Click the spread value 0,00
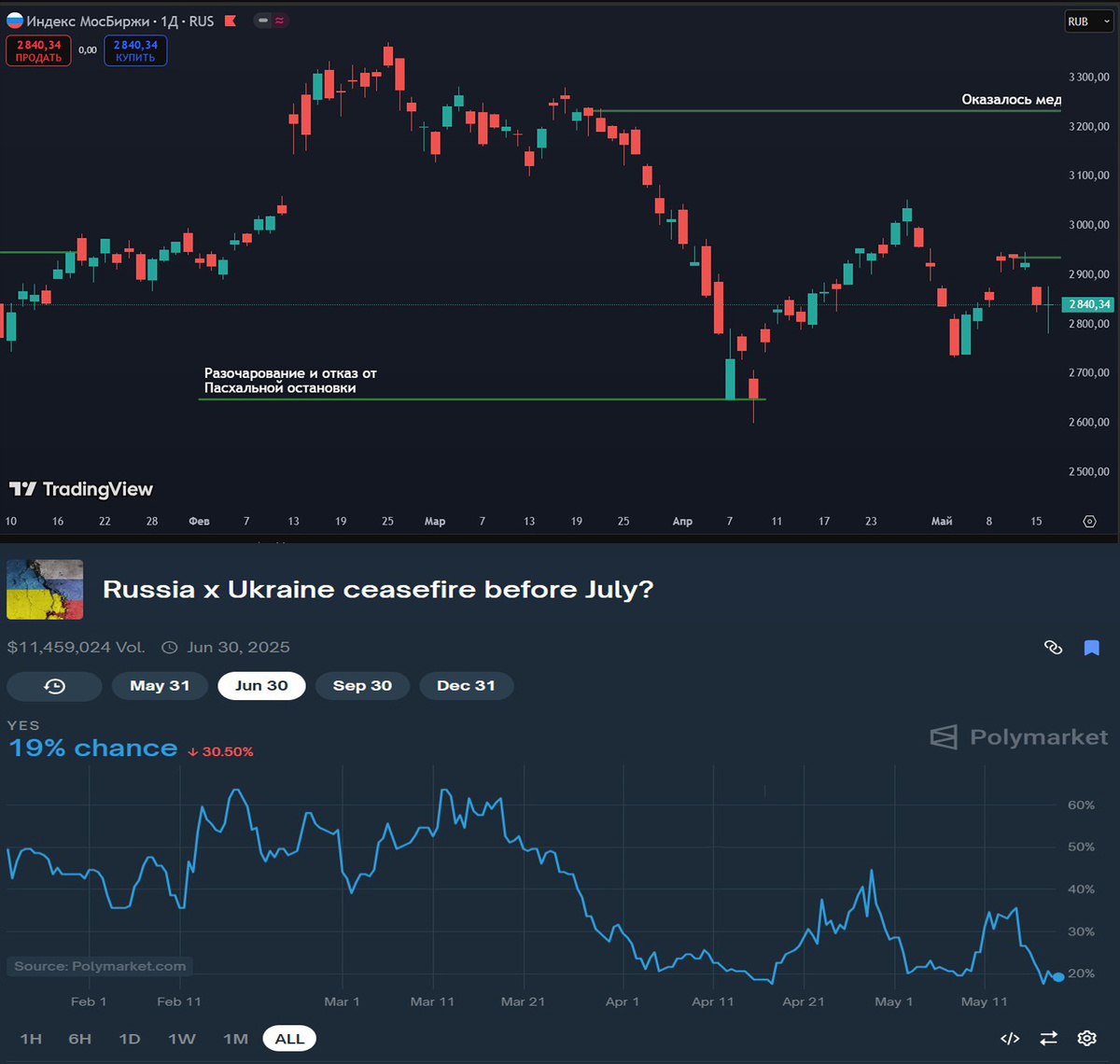 [88, 50]
